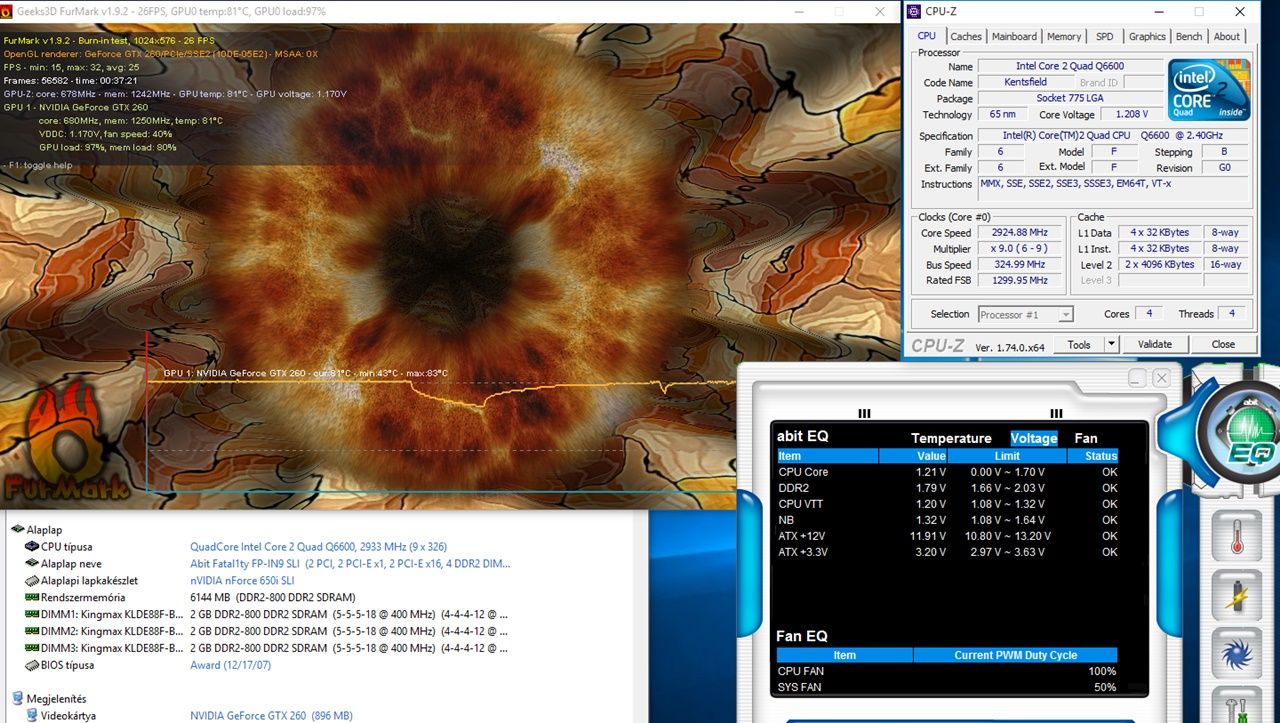1280x723 pixels.
Task: Click the Alaplap motherboard category icon
Action: click(17, 530)
